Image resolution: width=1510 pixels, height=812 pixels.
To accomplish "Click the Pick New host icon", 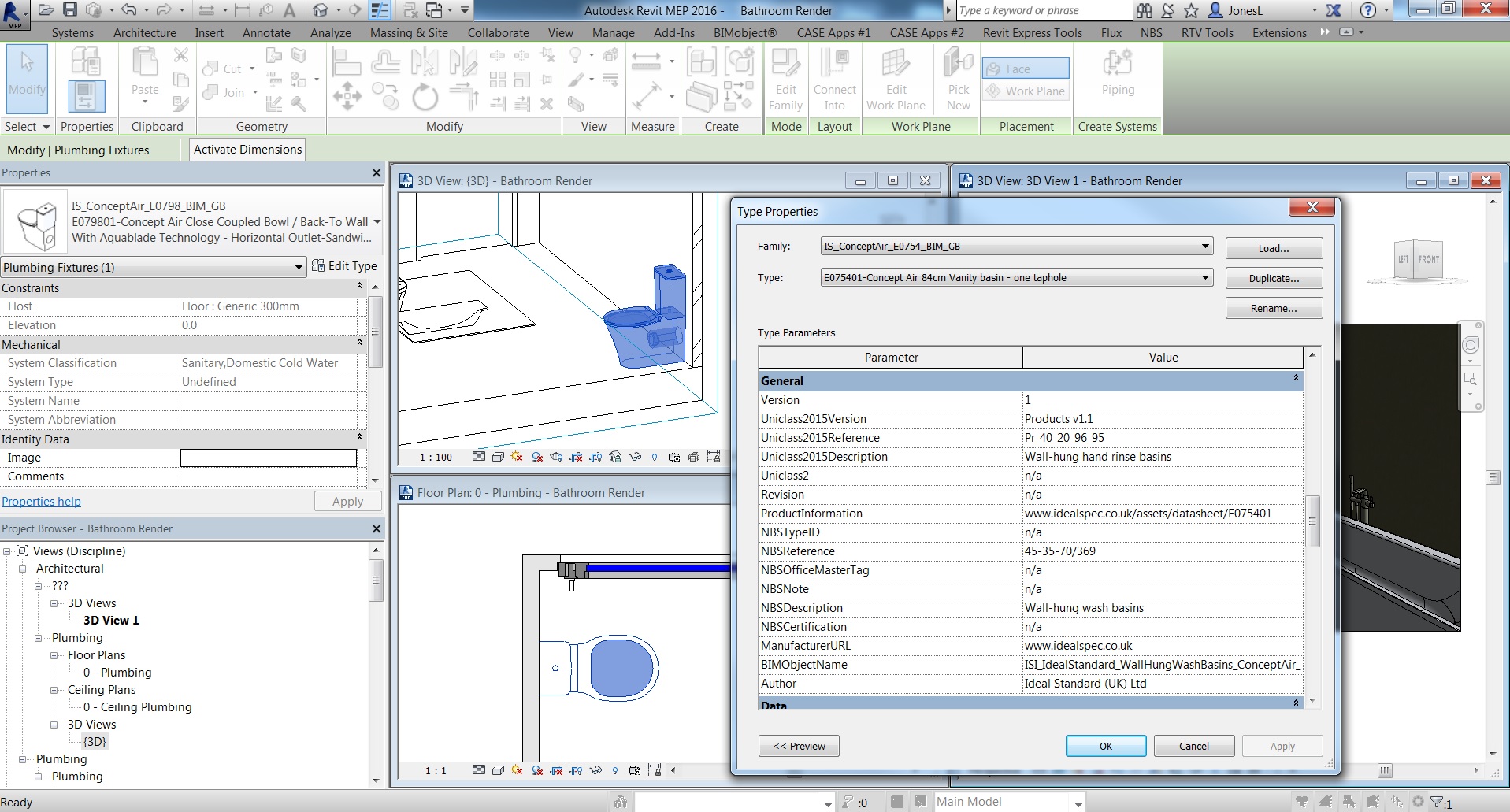I will tap(958, 80).
